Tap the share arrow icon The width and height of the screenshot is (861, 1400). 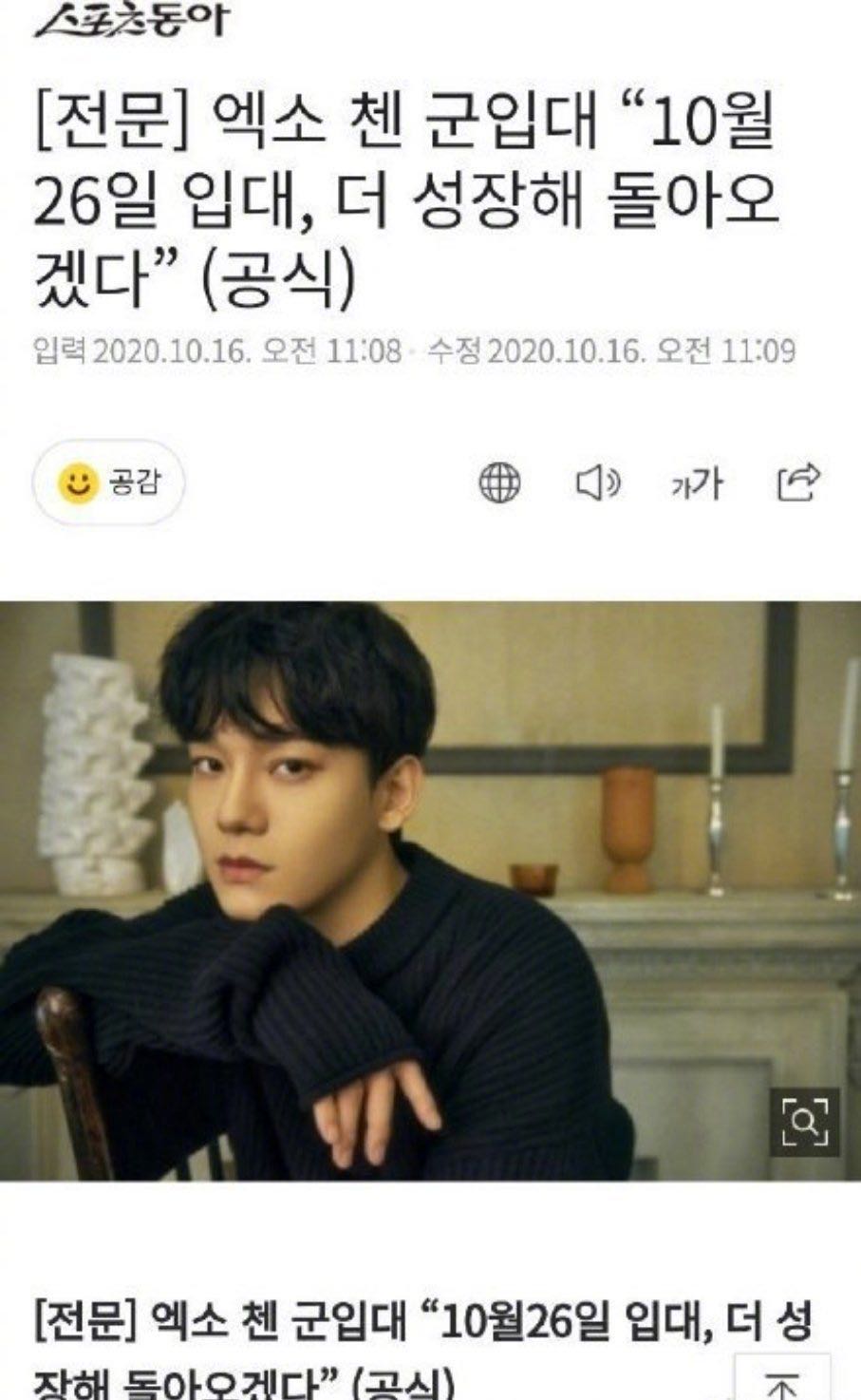tap(797, 482)
